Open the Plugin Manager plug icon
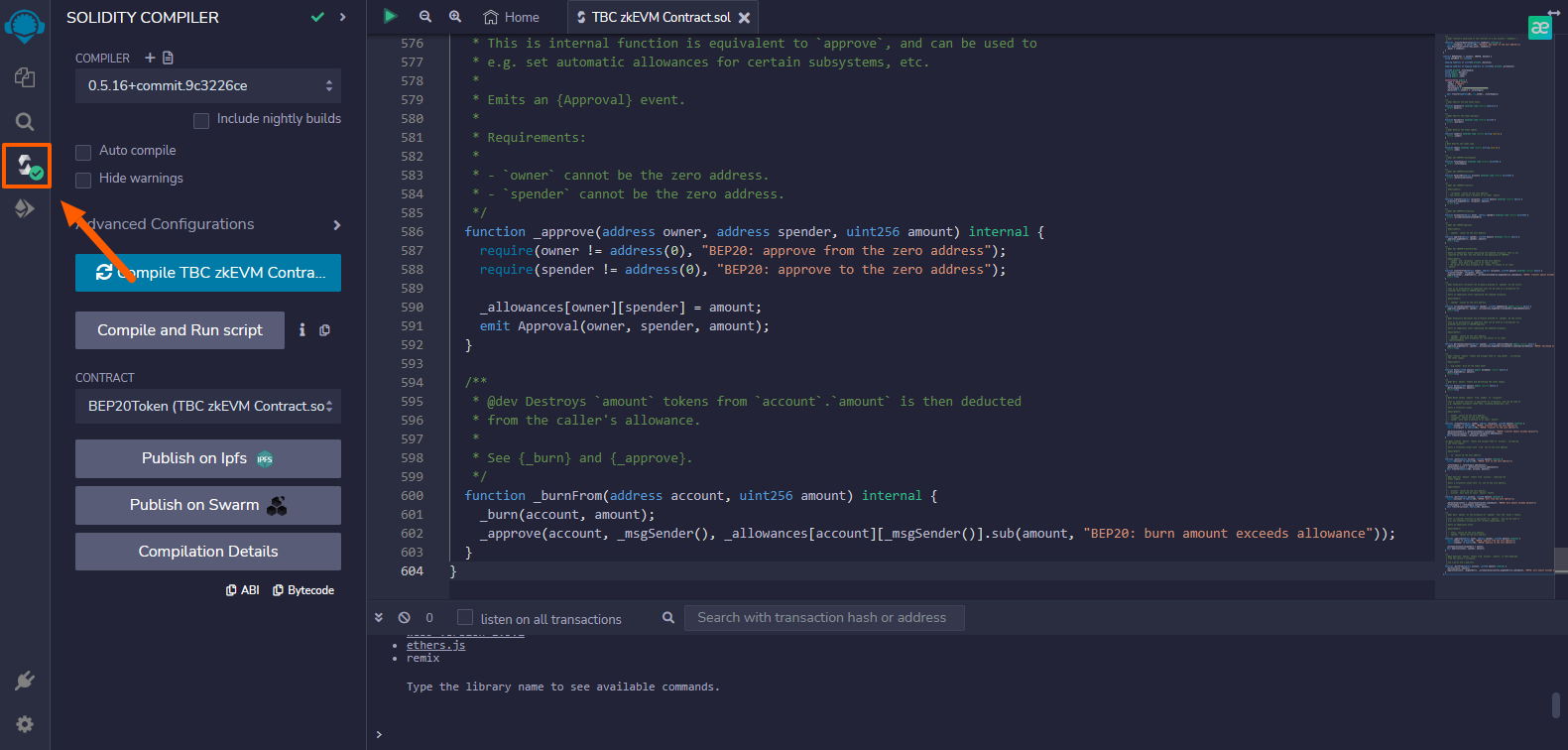1568x750 pixels. pyautogui.click(x=25, y=681)
